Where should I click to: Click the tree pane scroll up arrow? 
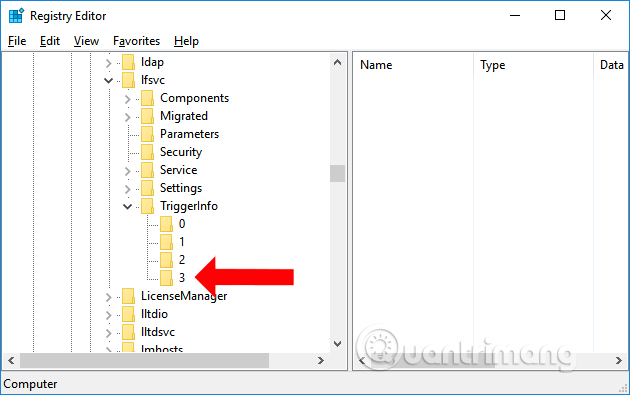[x=338, y=62]
